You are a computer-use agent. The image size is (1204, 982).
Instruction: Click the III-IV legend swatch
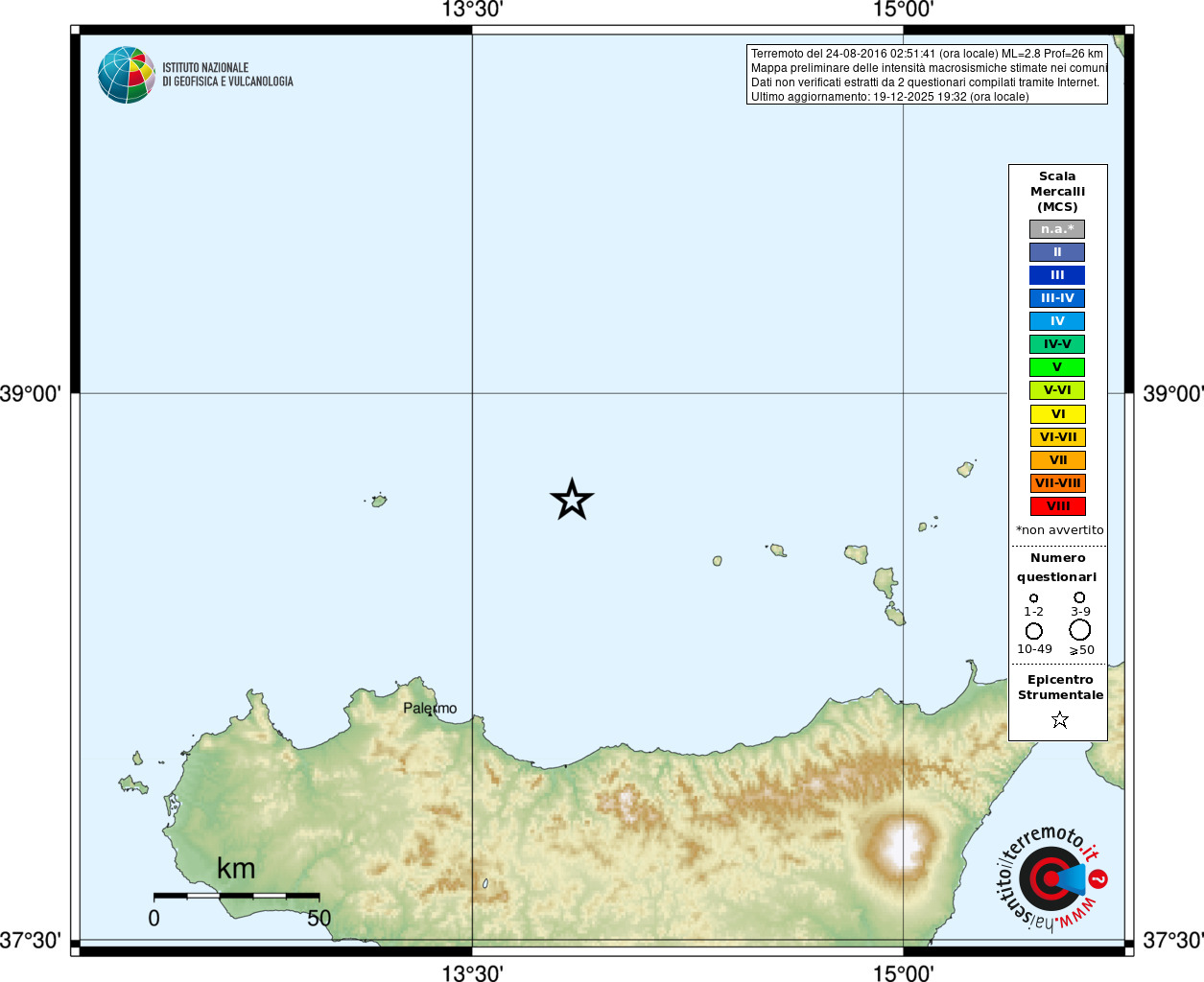(1057, 298)
